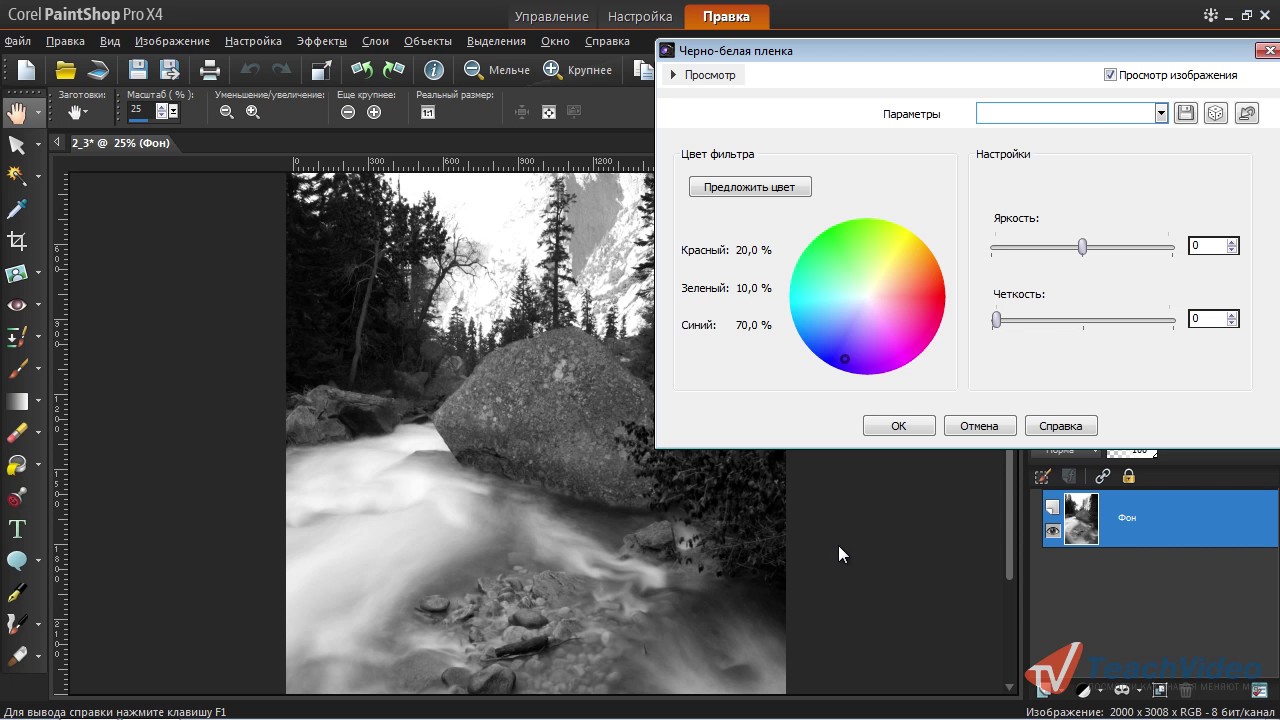Select the Pick arrow tool
The width and height of the screenshot is (1280, 720).
coord(16,145)
